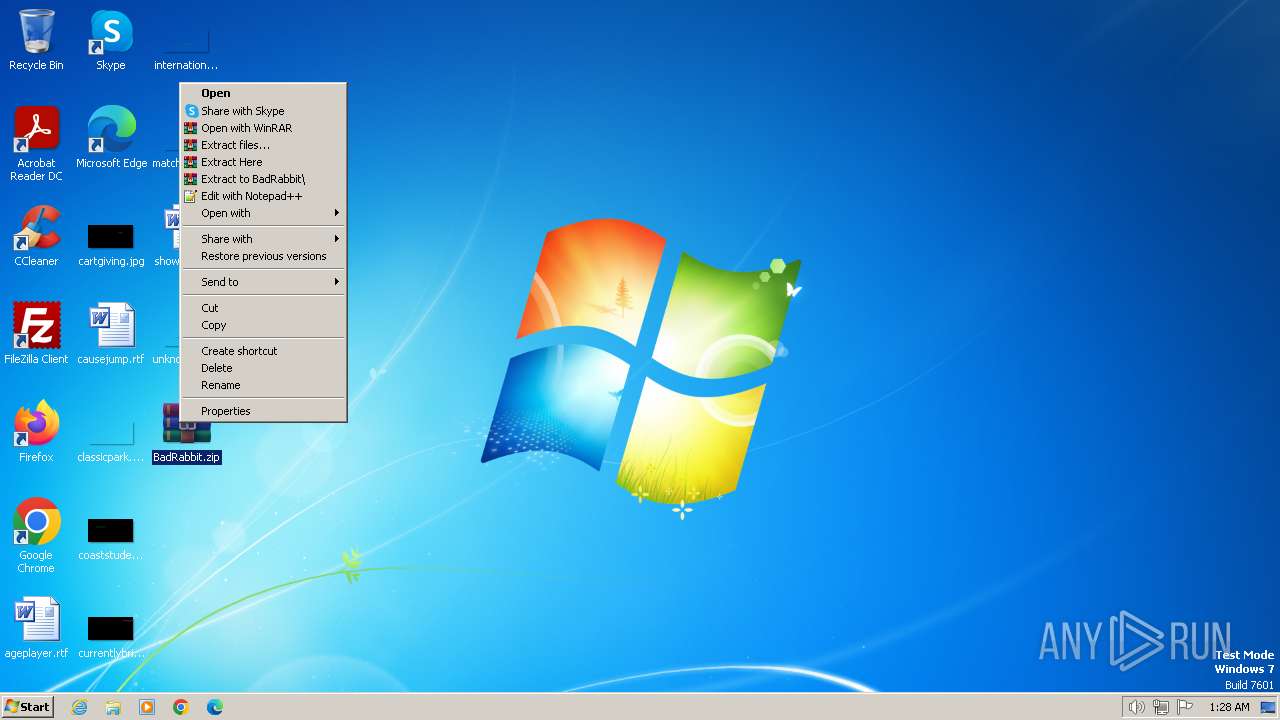Choose Restore previous versions
This screenshot has height=720, width=1280.
coord(263,256)
